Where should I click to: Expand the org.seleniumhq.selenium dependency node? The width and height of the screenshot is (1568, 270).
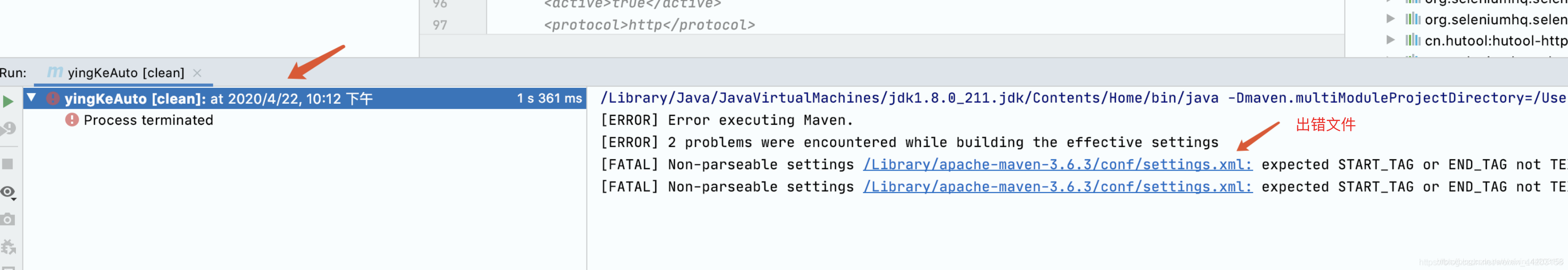pos(1391,19)
